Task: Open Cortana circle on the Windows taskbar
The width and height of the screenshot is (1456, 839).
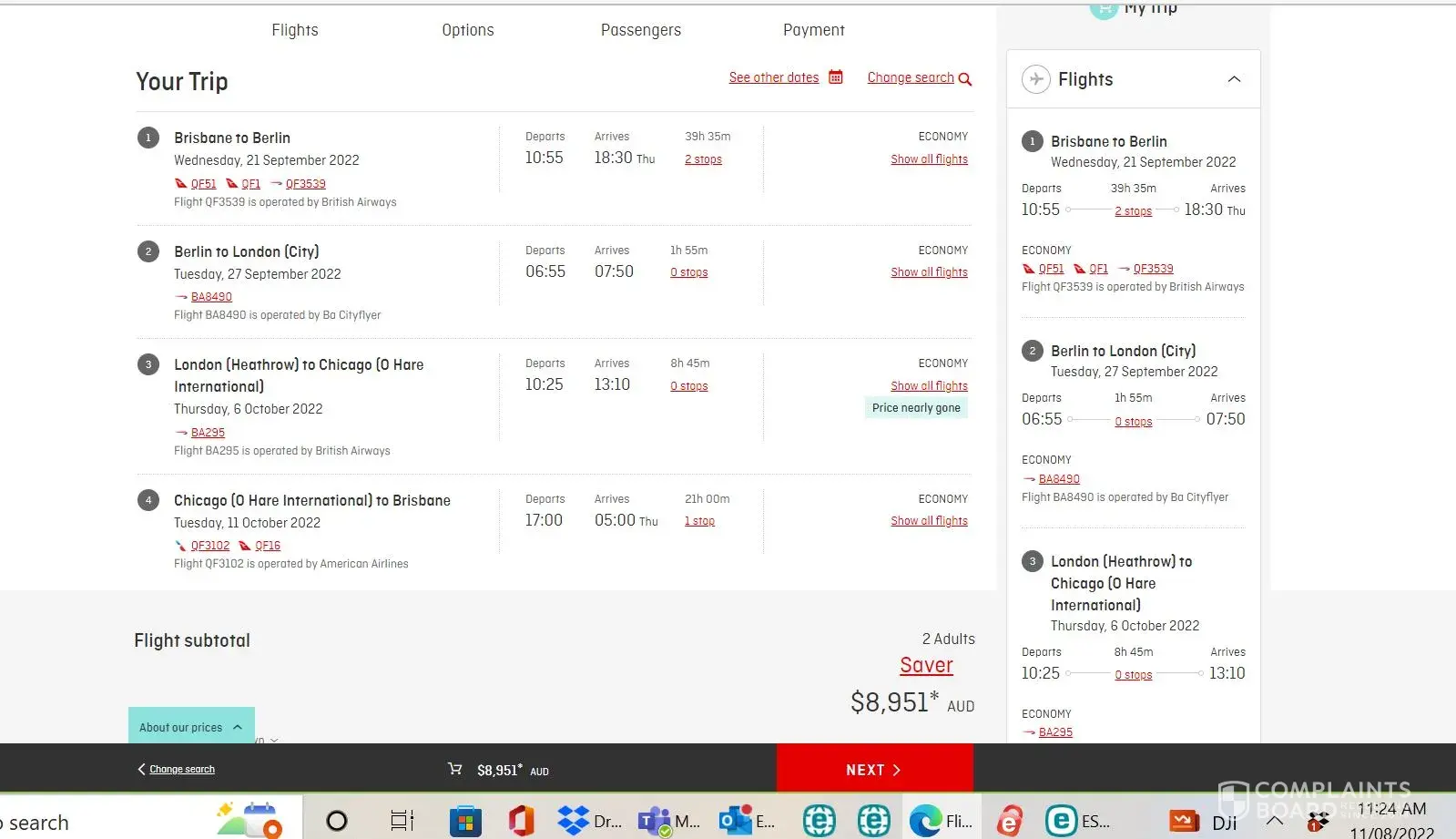Action: pyautogui.click(x=337, y=821)
